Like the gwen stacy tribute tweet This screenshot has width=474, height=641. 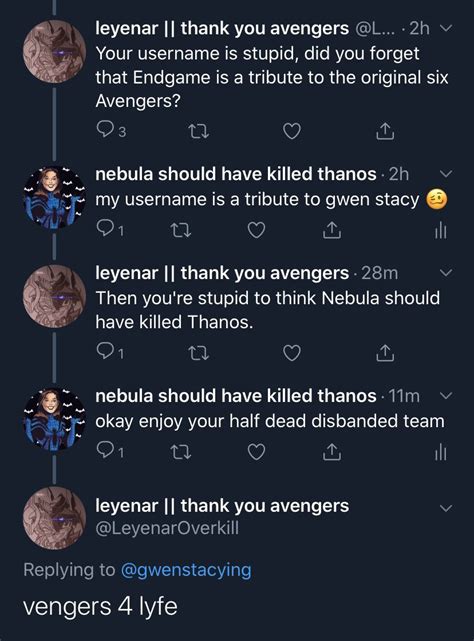[257, 230]
